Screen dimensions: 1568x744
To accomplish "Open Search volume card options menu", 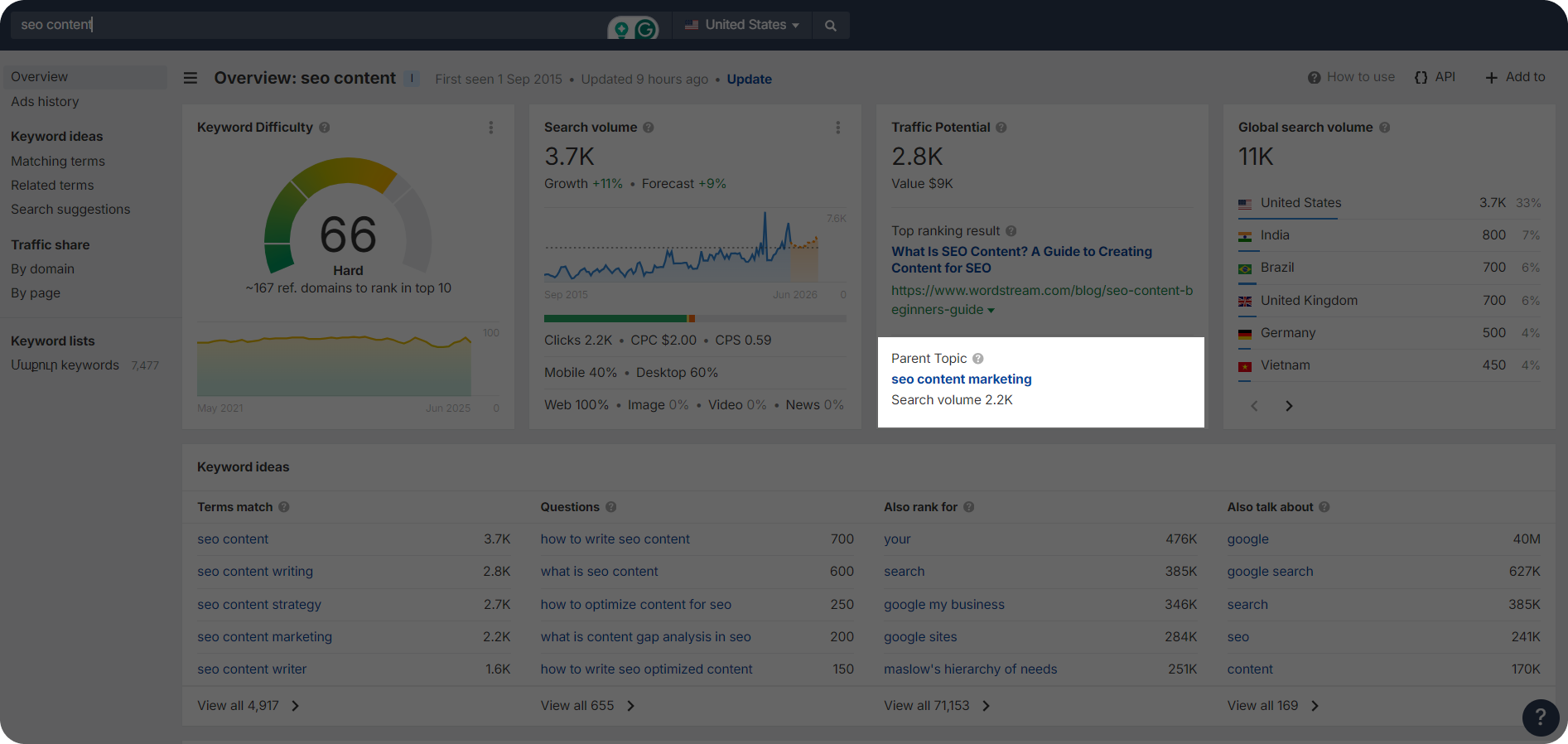I will [838, 128].
